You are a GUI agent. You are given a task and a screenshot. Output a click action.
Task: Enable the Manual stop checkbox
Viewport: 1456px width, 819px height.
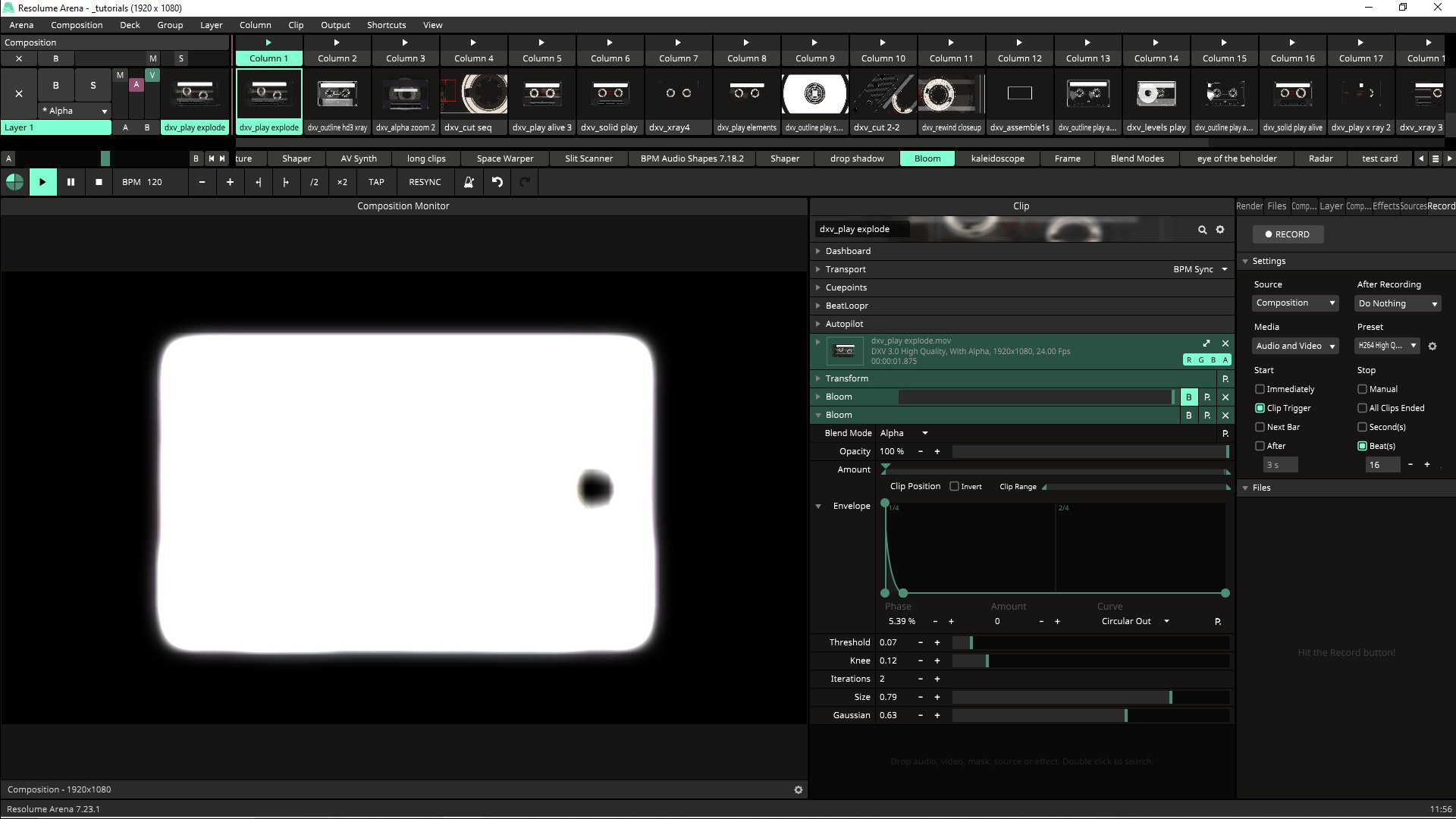(1362, 389)
